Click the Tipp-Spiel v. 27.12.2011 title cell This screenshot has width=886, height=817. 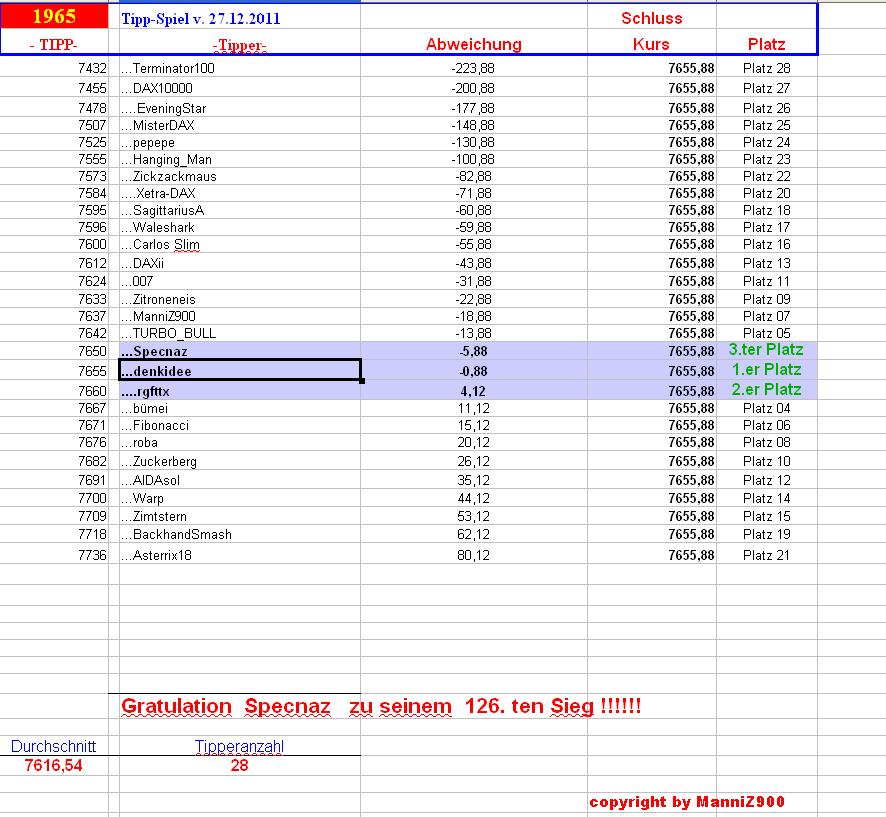199,18
